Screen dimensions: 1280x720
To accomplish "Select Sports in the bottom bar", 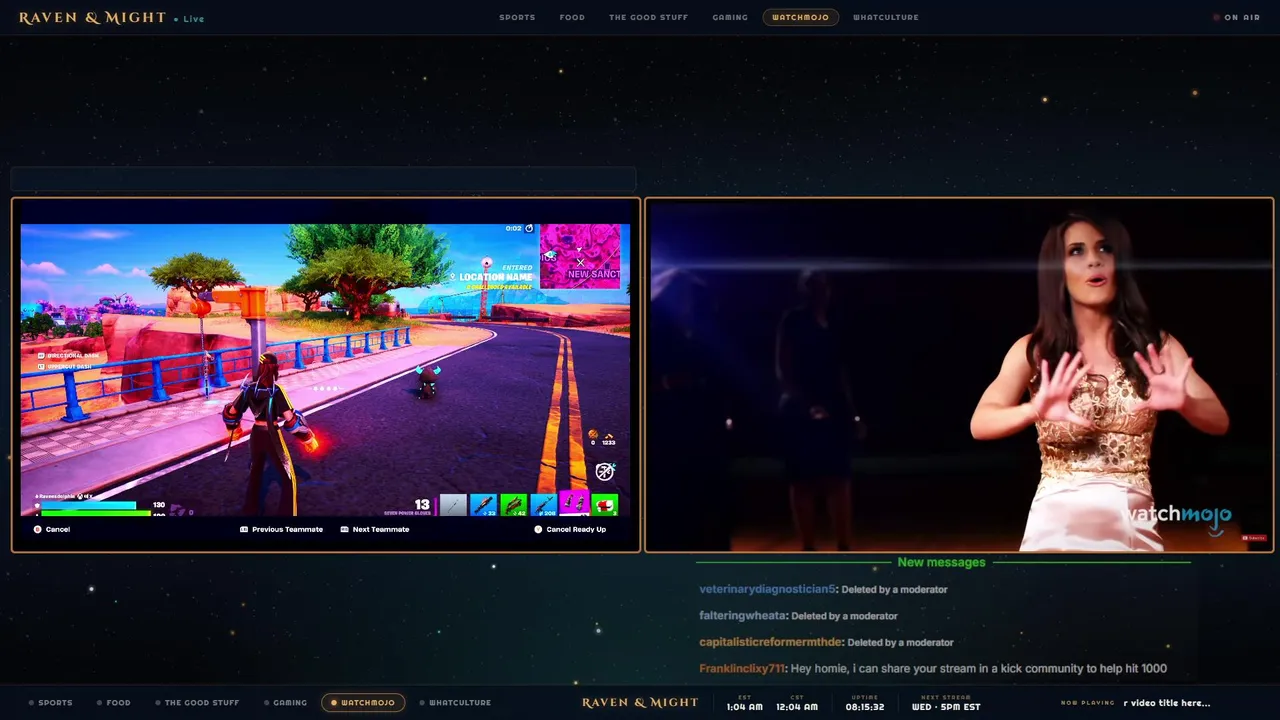I will coord(51,703).
